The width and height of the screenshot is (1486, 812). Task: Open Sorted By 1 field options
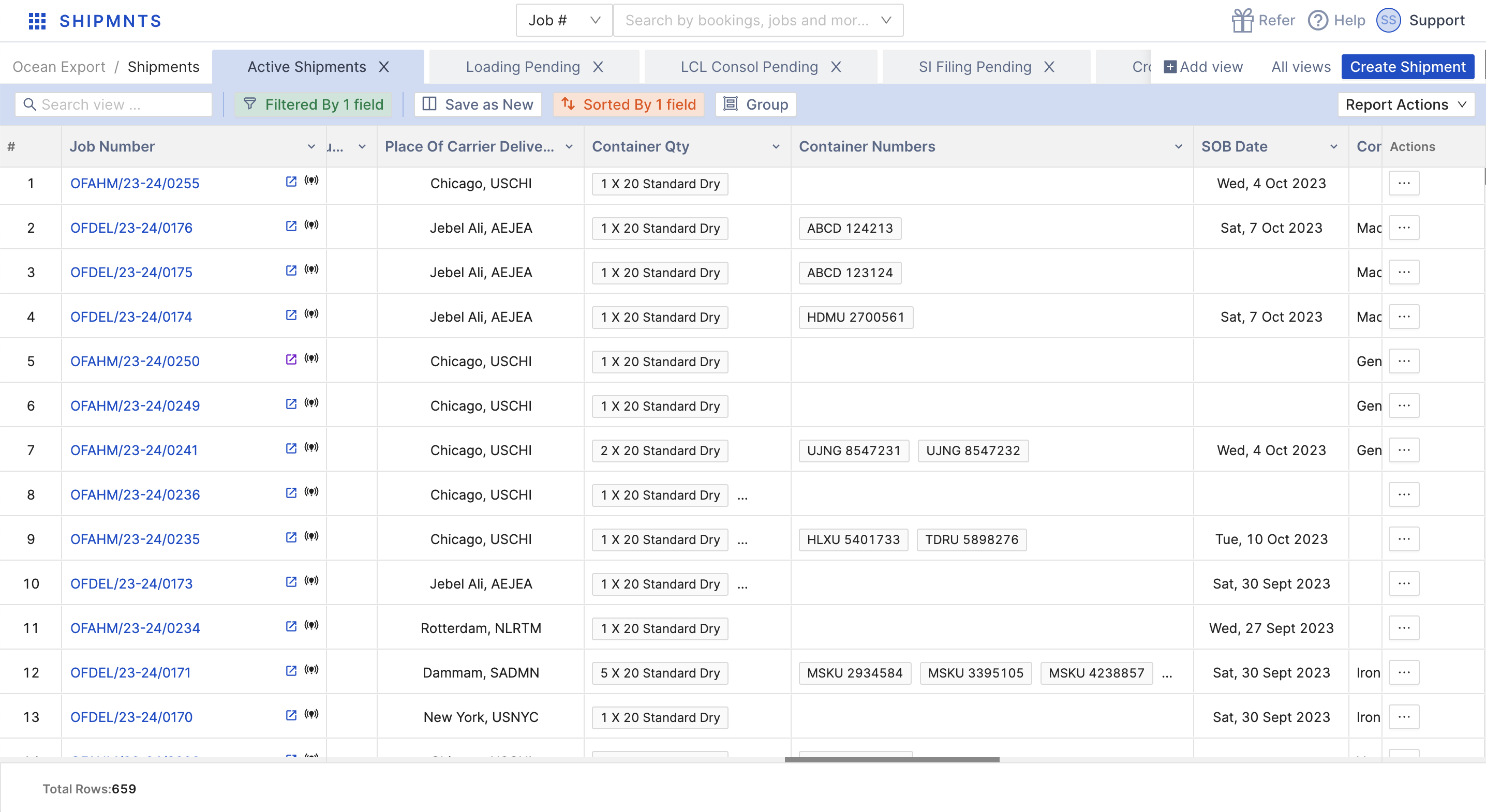(629, 104)
